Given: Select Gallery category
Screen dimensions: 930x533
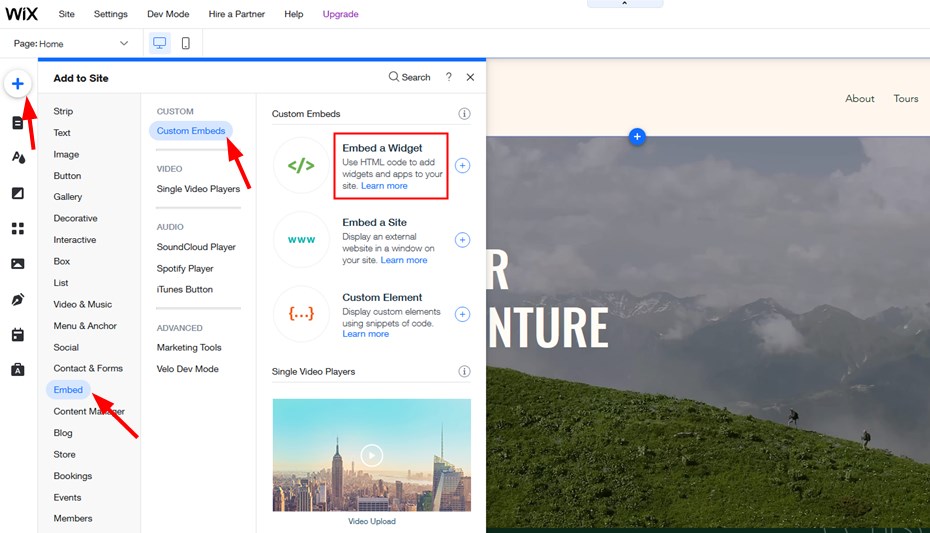Looking at the screenshot, I should point(68,196).
